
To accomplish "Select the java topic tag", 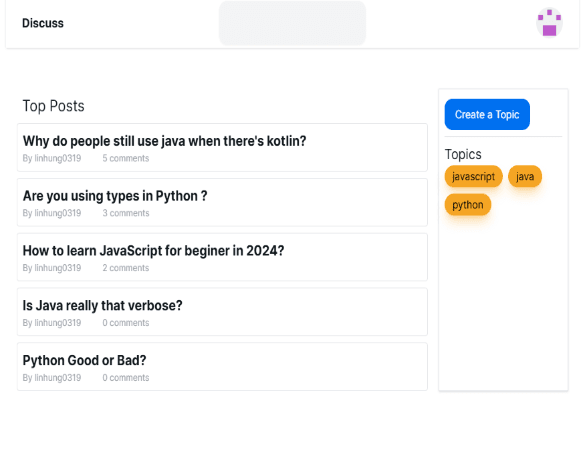I will 525,176.
